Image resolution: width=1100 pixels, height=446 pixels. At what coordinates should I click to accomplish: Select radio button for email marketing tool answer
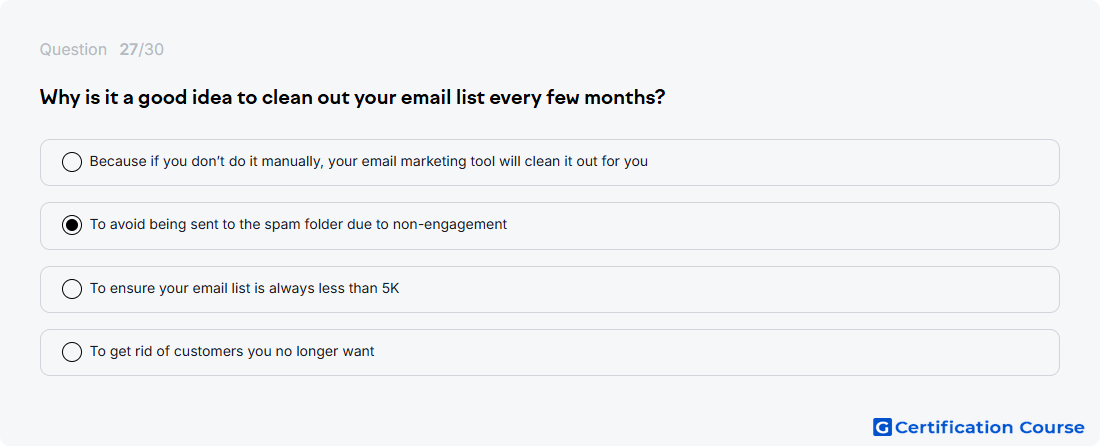(x=72, y=162)
